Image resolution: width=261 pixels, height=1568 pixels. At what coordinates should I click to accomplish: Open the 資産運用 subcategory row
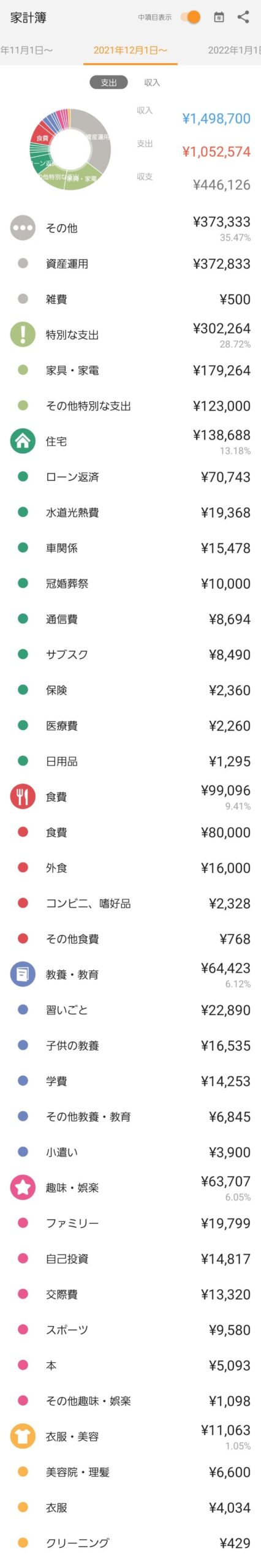(x=130, y=263)
